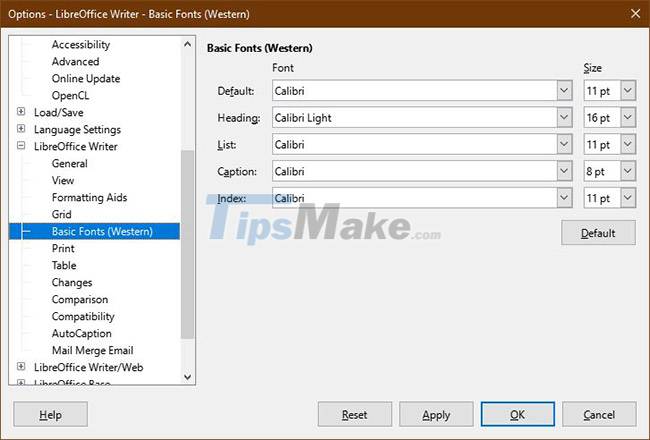Confirm with the OK button
This screenshot has height=440, width=650.
(x=517, y=414)
